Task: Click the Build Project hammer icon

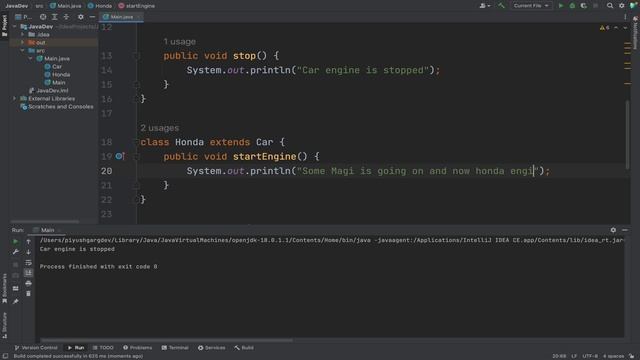Action: [x=501, y=6]
